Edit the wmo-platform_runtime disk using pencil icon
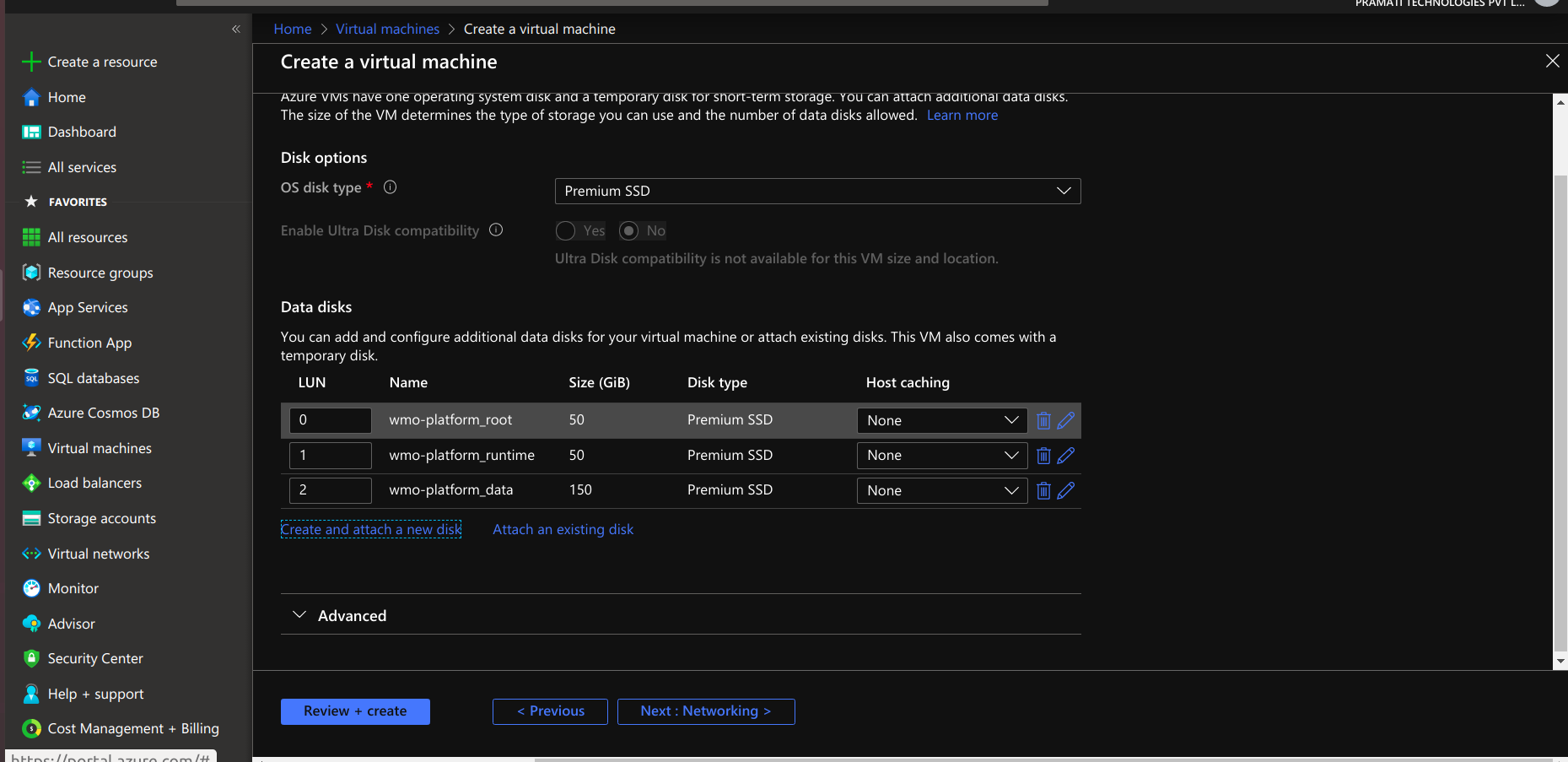This screenshot has height=762, width=1568. [1066, 456]
